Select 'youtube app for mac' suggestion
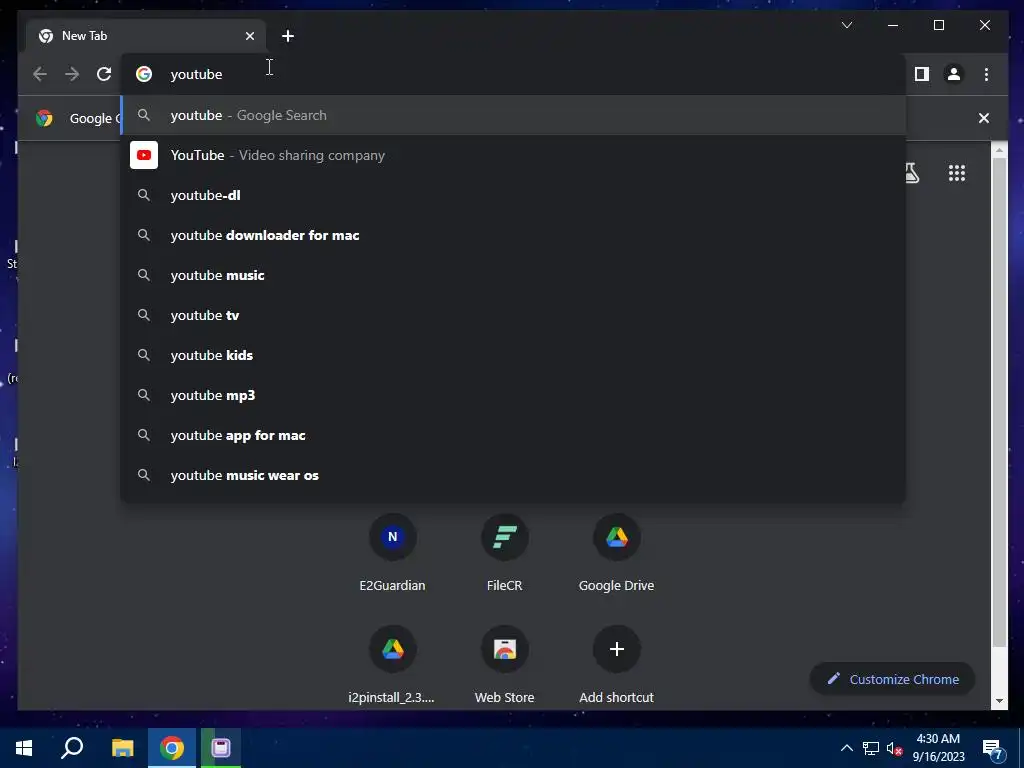Viewport: 1024px width, 768px height. [513, 435]
